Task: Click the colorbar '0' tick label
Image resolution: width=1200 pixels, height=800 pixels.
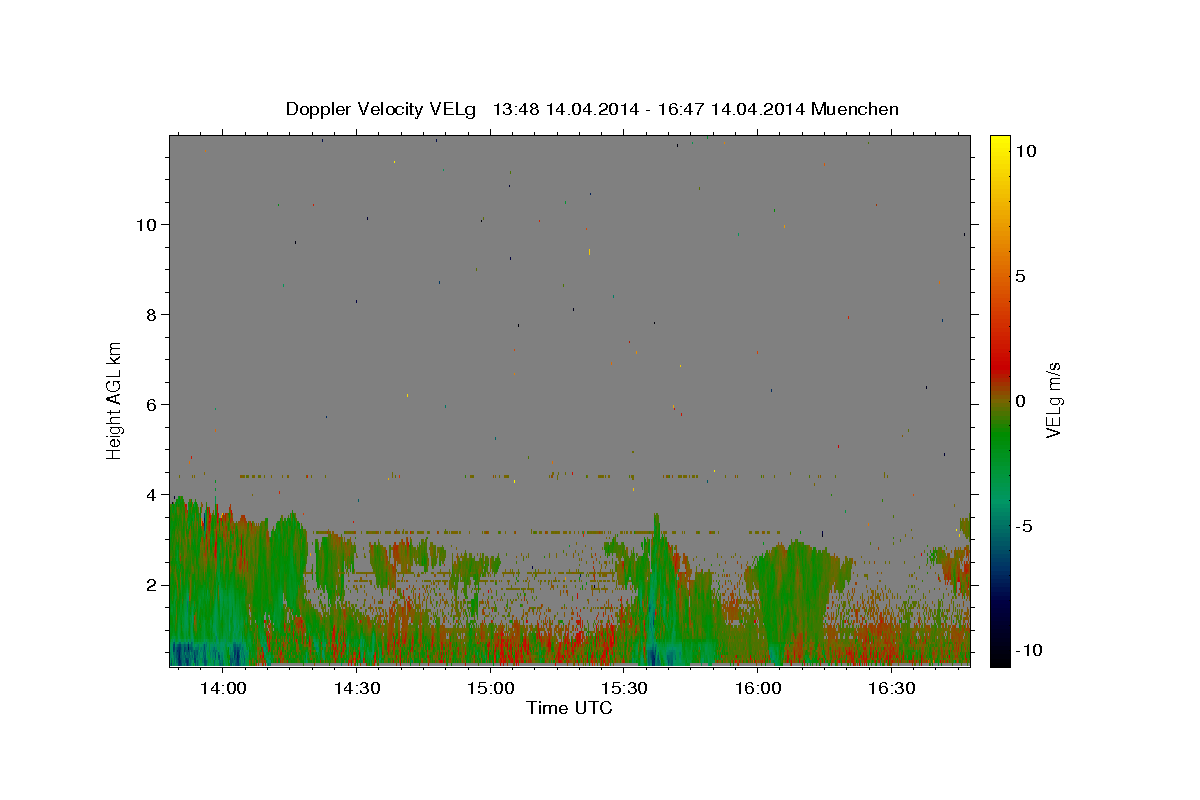Action: coord(1020,401)
